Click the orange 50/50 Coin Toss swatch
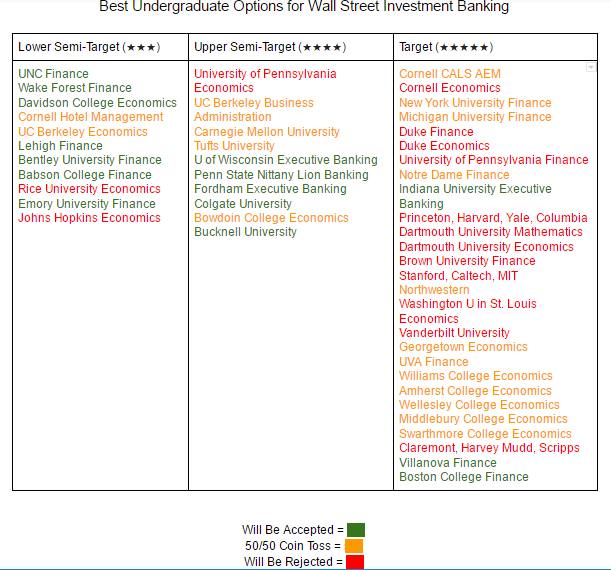Image resolution: width=611 pixels, height=570 pixels. [353, 546]
